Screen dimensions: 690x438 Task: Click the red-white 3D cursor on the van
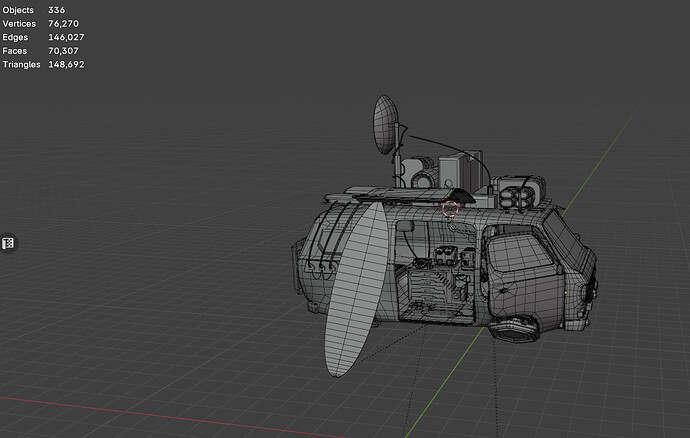tap(450, 209)
